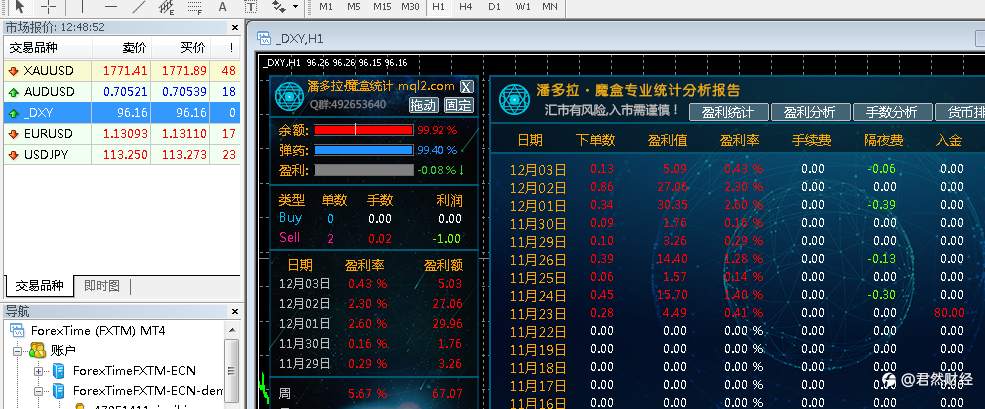Screen dimensions: 985x409
Task: Switch chart to M1 timeframe
Action: pos(326,6)
